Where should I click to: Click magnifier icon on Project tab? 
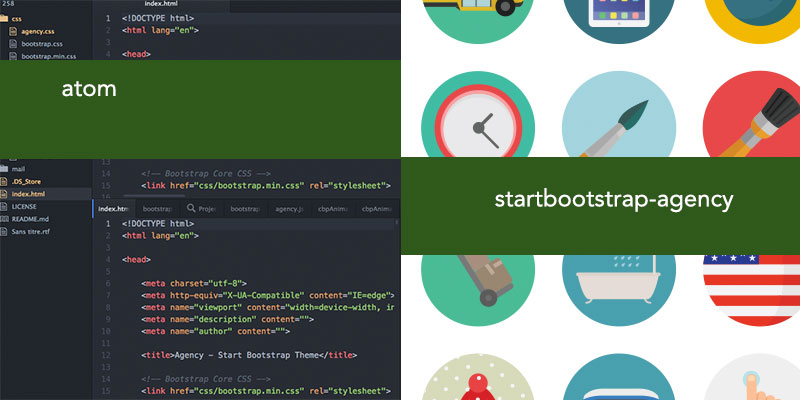(191, 208)
